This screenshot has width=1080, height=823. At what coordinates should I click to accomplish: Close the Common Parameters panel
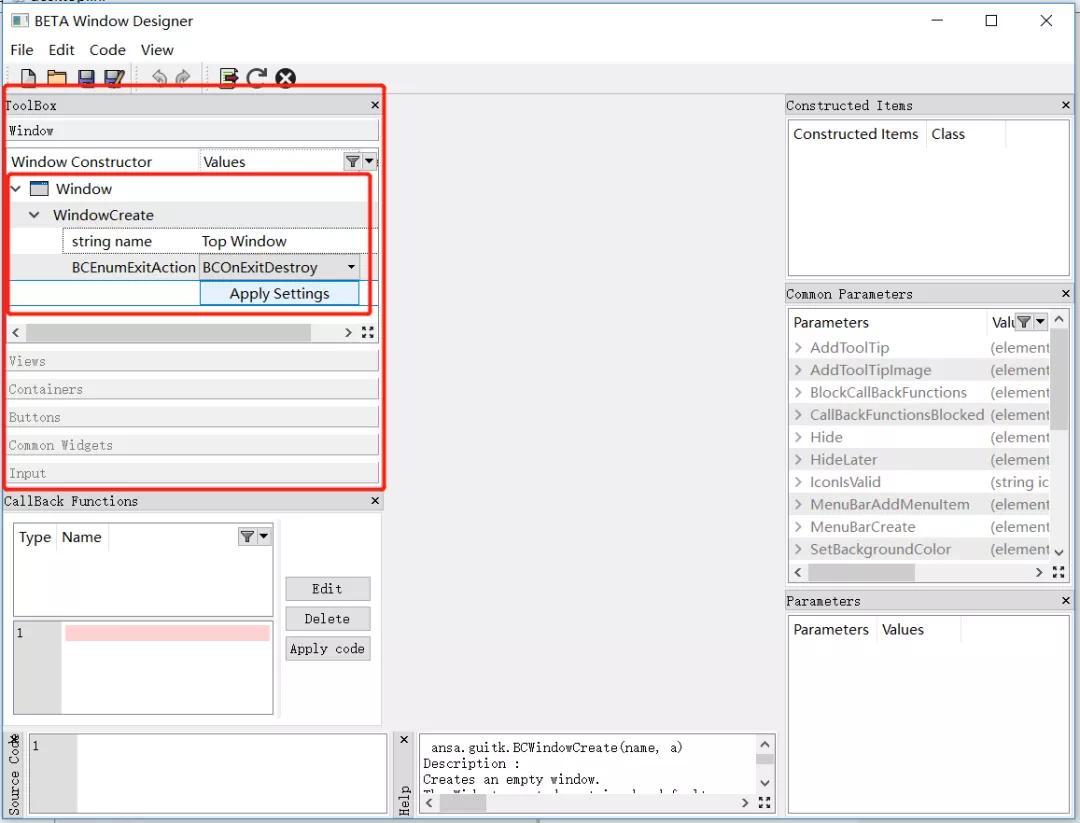click(x=1066, y=293)
